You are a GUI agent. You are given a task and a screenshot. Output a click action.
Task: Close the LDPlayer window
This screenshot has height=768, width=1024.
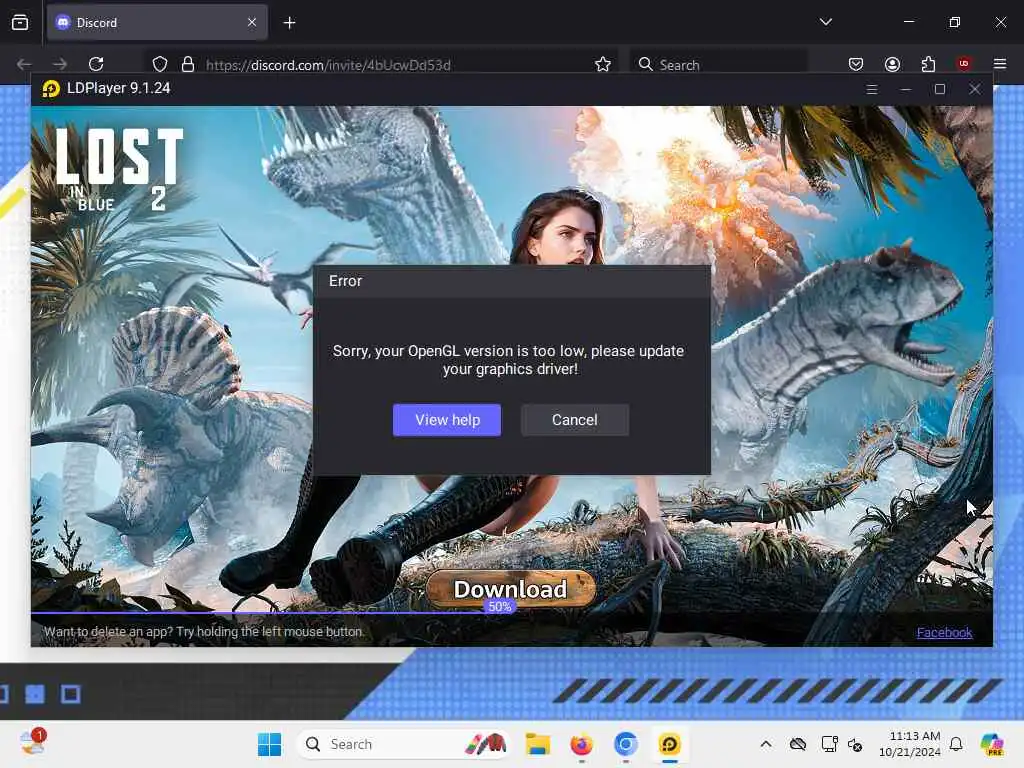point(974,89)
